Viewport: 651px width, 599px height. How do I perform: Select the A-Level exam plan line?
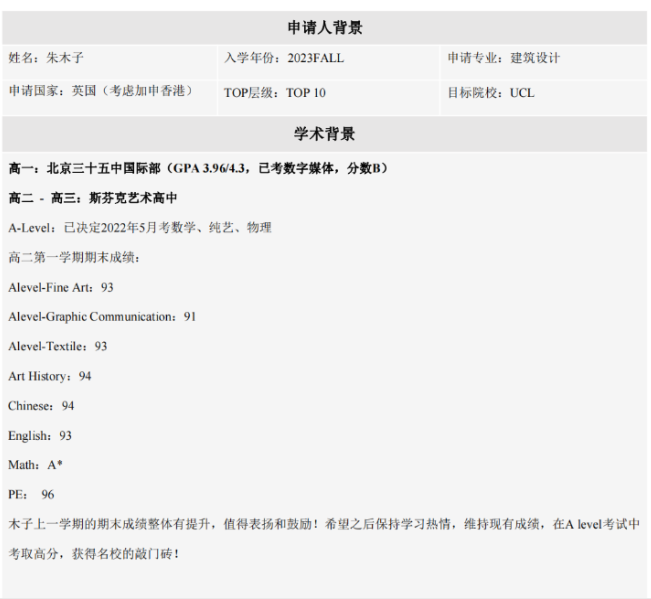140,228
